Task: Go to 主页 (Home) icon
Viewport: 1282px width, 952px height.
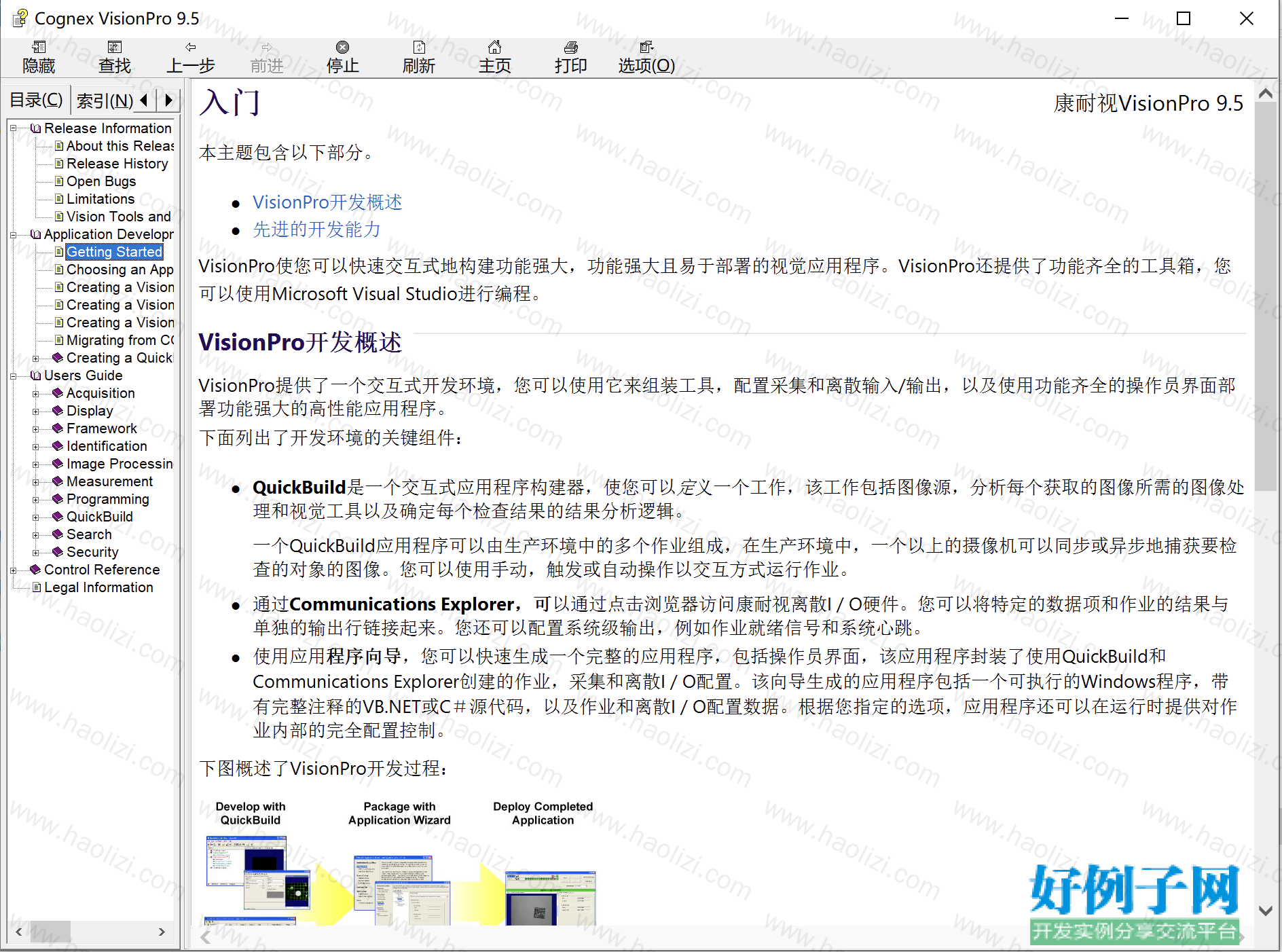Action: click(495, 47)
